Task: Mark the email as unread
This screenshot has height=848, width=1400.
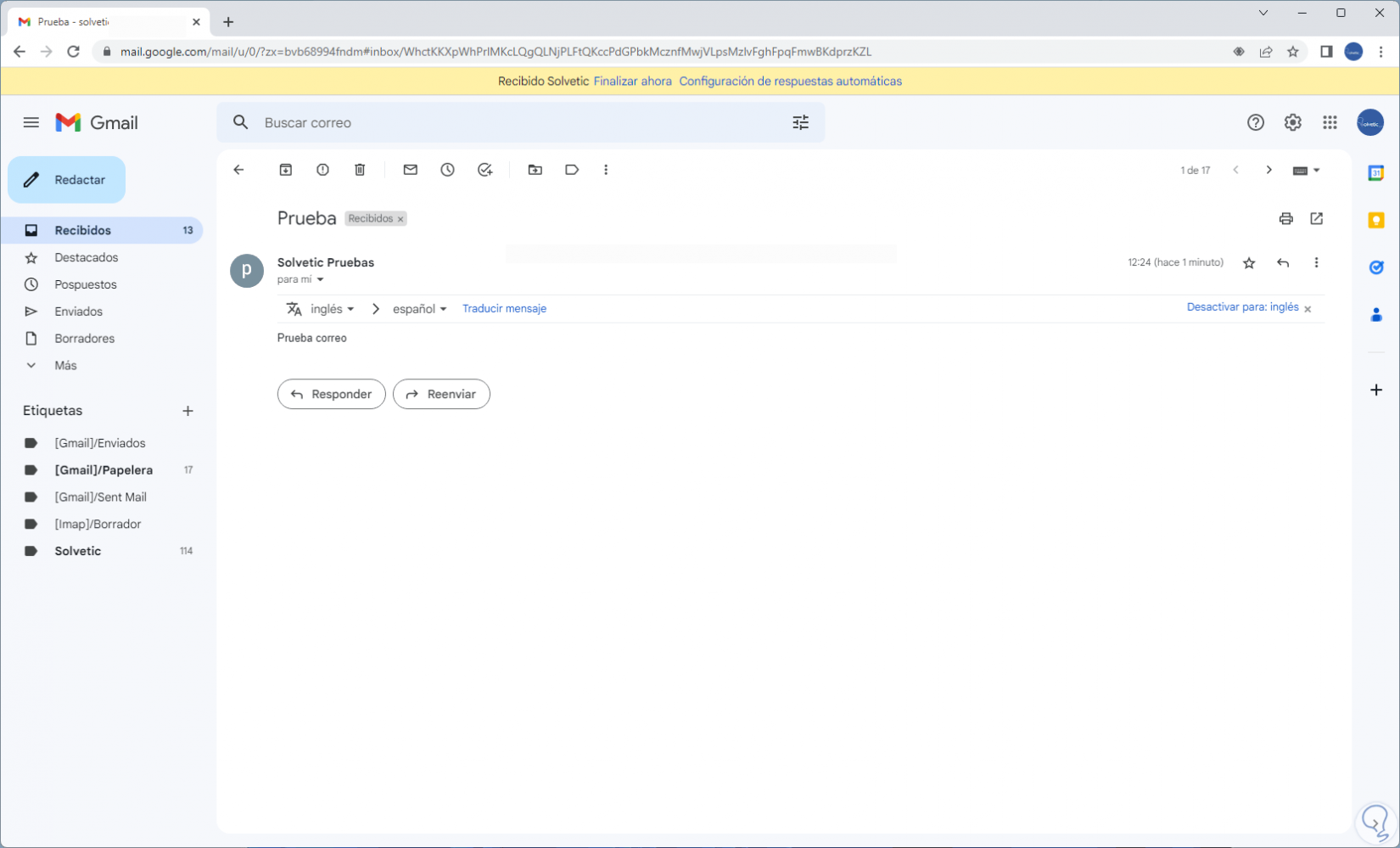Action: pos(411,170)
